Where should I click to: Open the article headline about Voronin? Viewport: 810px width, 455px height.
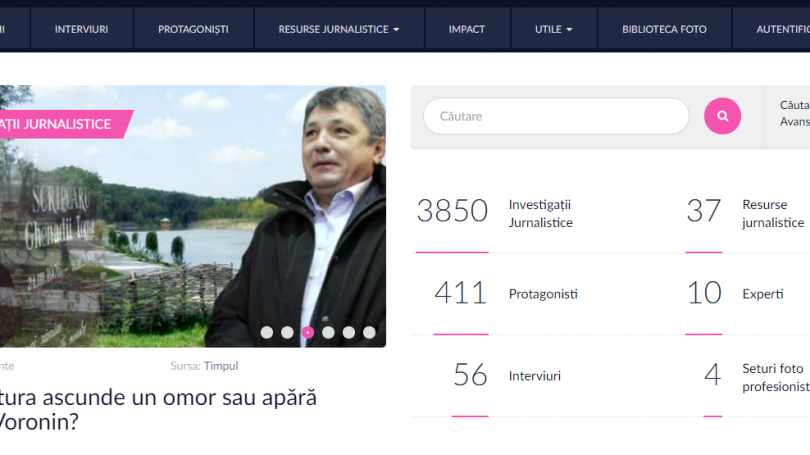(158, 410)
